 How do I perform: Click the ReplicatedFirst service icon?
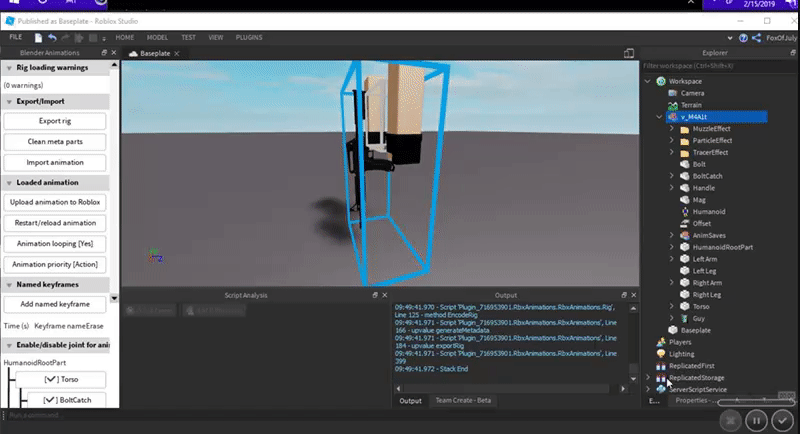661,366
